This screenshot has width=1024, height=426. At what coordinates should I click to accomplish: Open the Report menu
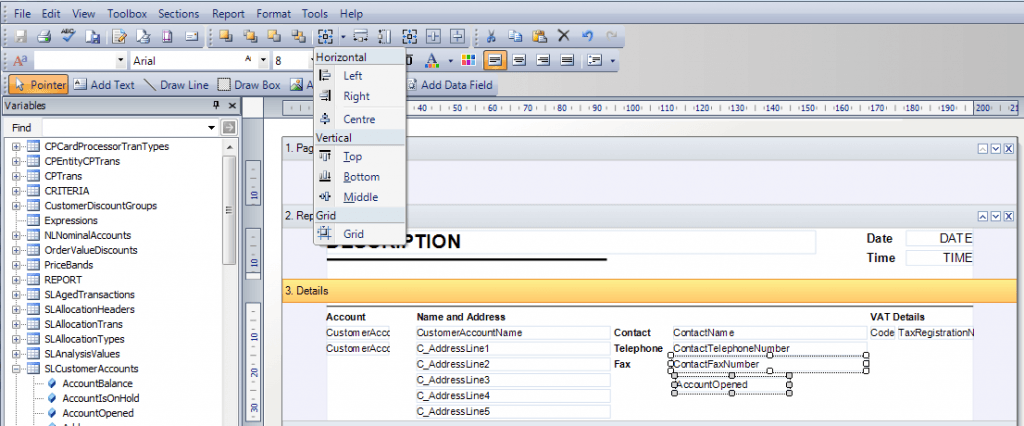pos(229,13)
